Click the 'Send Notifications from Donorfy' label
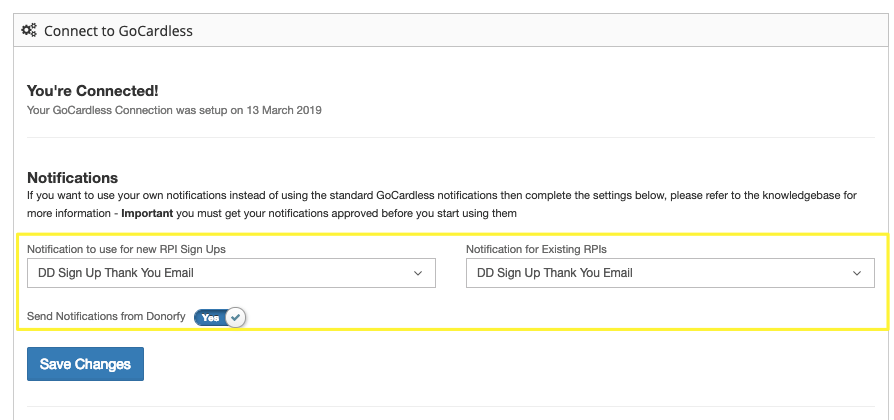The width and height of the screenshot is (894, 420). 105,317
